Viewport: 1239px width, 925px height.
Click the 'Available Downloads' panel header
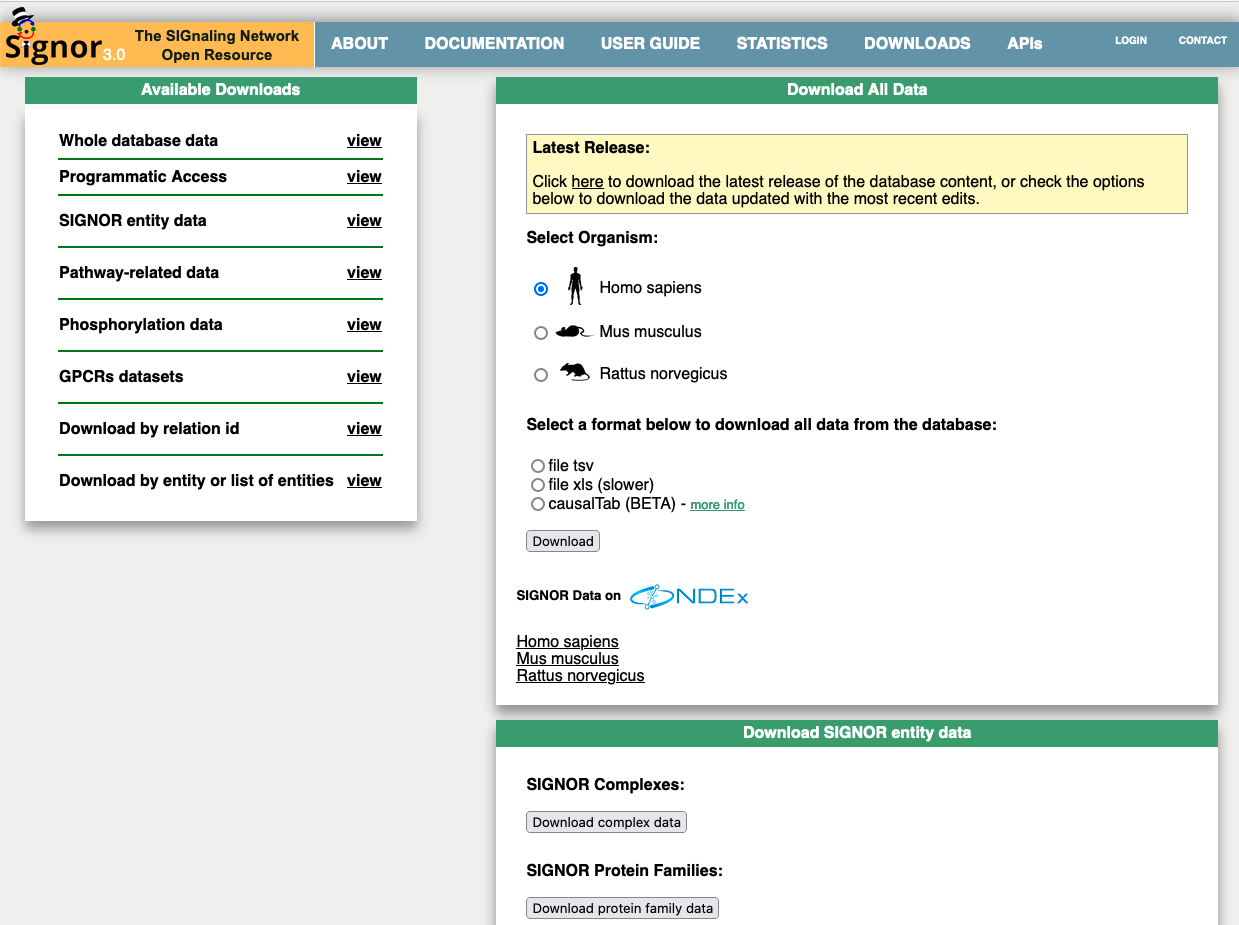(221, 90)
